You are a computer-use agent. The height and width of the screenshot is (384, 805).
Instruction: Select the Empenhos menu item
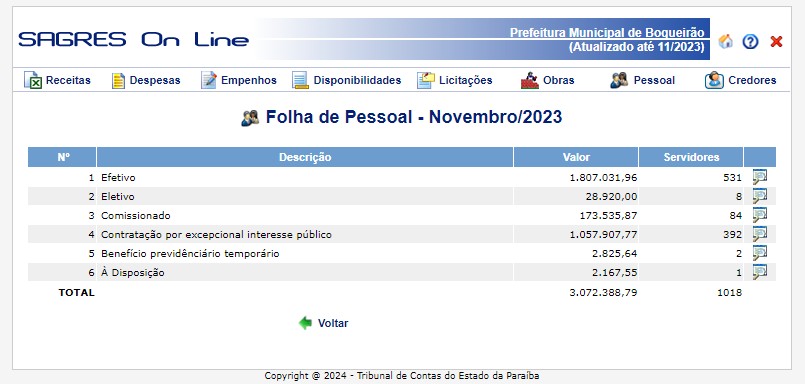(239, 80)
